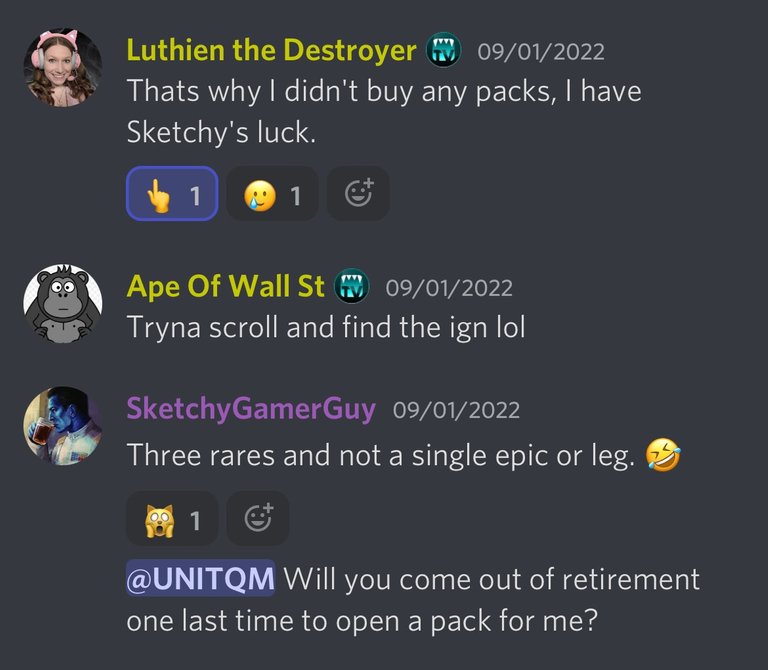Open Luthien the Destroyer's avatar
Image resolution: width=768 pixels, height=670 pixels.
coord(63,68)
